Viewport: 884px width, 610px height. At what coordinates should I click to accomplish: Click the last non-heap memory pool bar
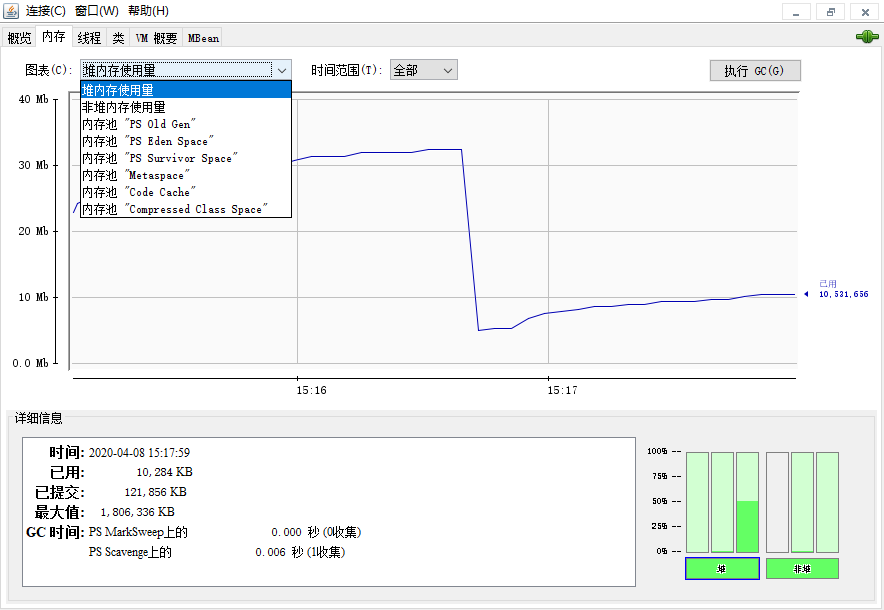click(827, 502)
